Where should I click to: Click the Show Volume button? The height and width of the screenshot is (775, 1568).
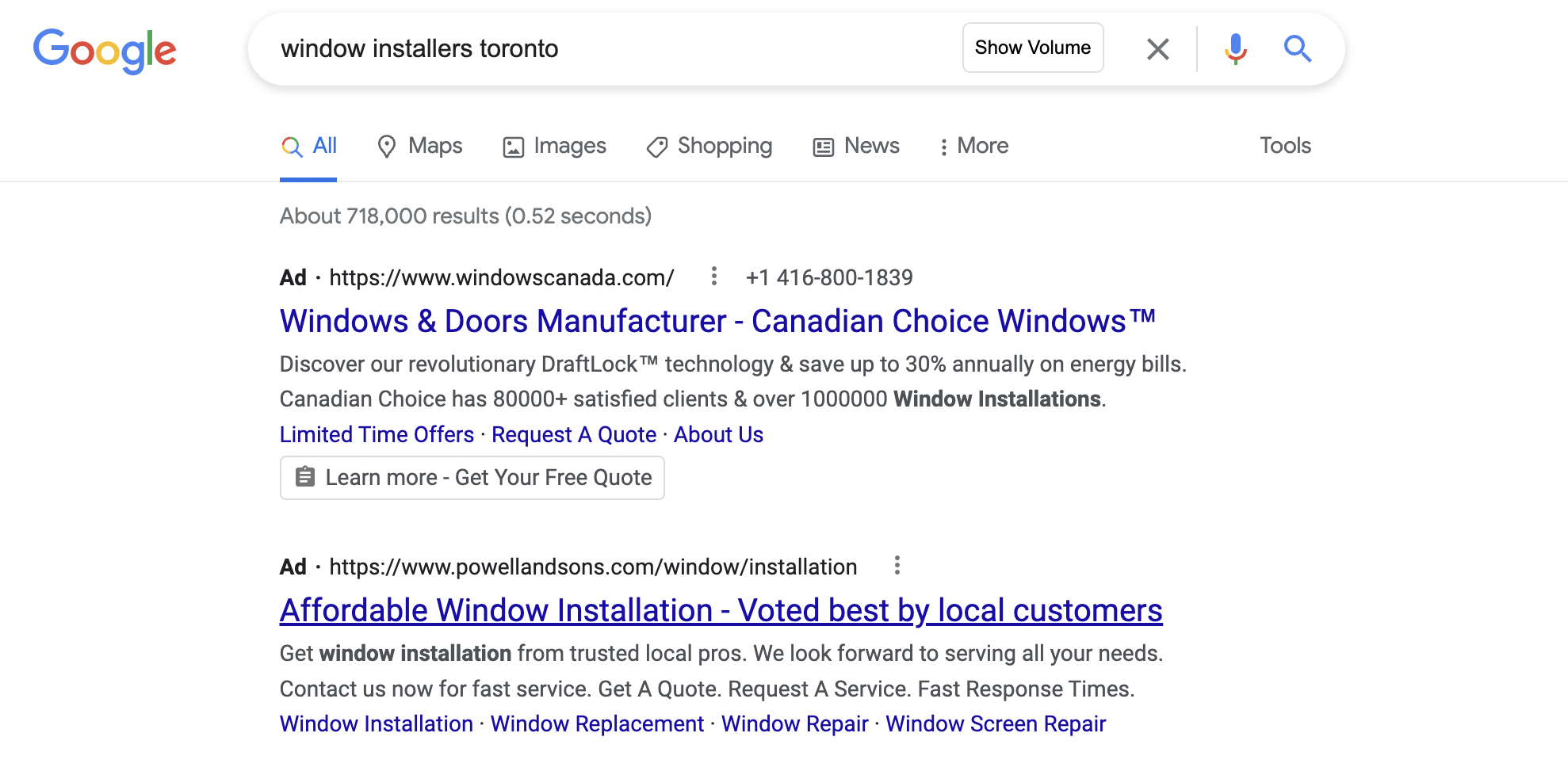(x=1032, y=48)
